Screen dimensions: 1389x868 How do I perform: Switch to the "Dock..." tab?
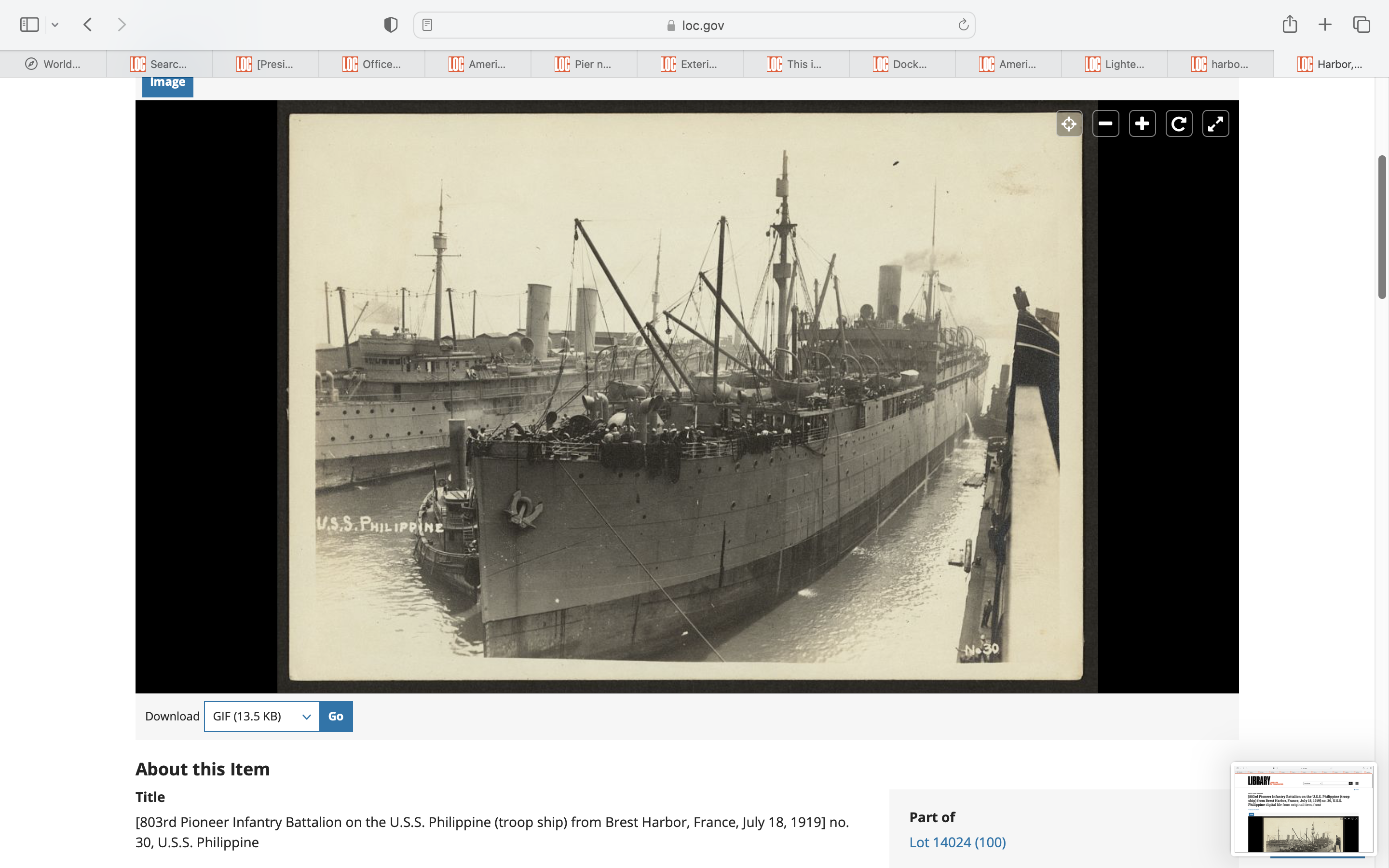(x=902, y=64)
